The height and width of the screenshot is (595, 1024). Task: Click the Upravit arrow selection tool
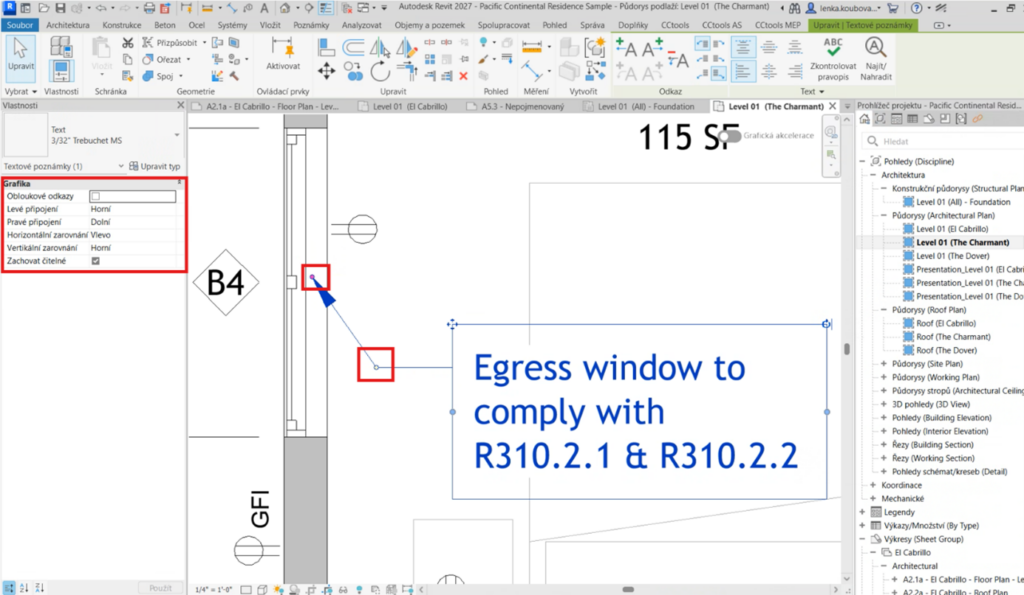click(x=20, y=54)
